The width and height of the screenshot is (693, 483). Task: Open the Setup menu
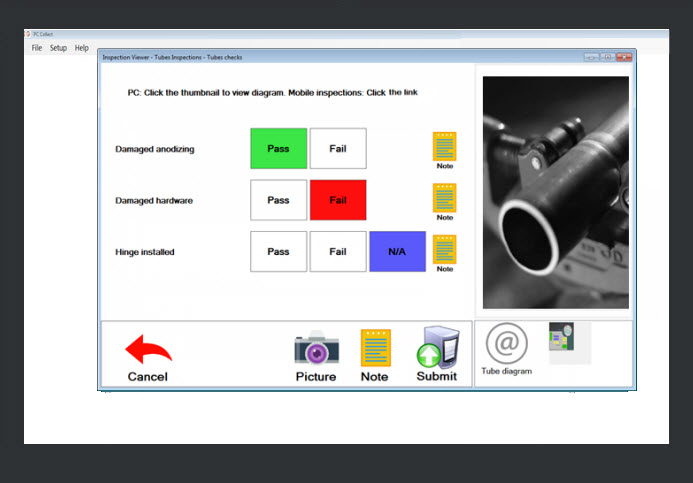(x=59, y=48)
